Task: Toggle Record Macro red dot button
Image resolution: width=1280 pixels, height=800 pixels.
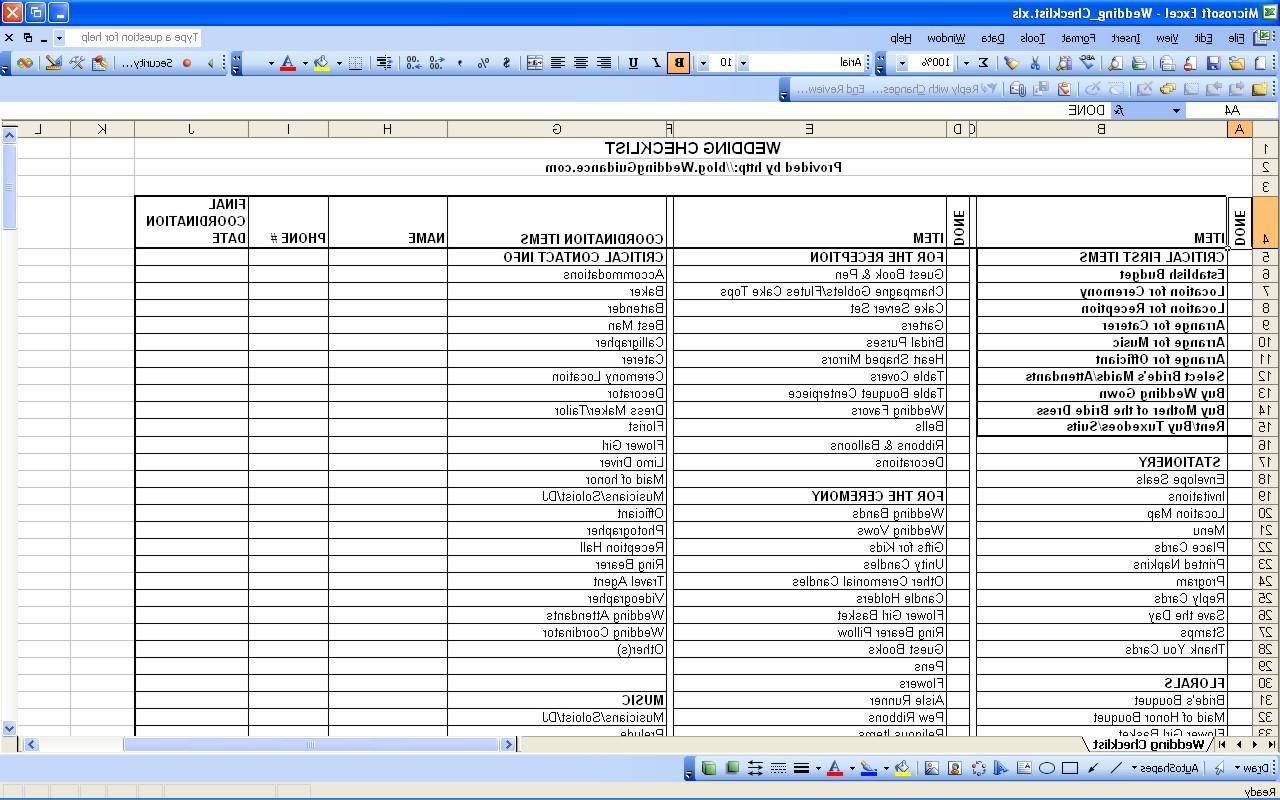Action: [x=187, y=63]
